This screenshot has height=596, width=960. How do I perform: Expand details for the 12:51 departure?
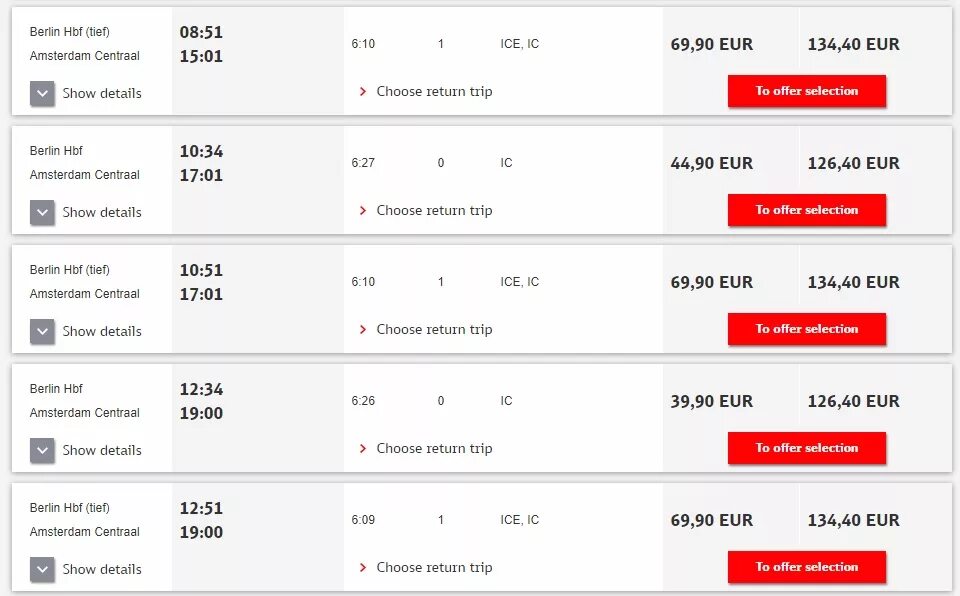pyautogui.click(x=42, y=570)
